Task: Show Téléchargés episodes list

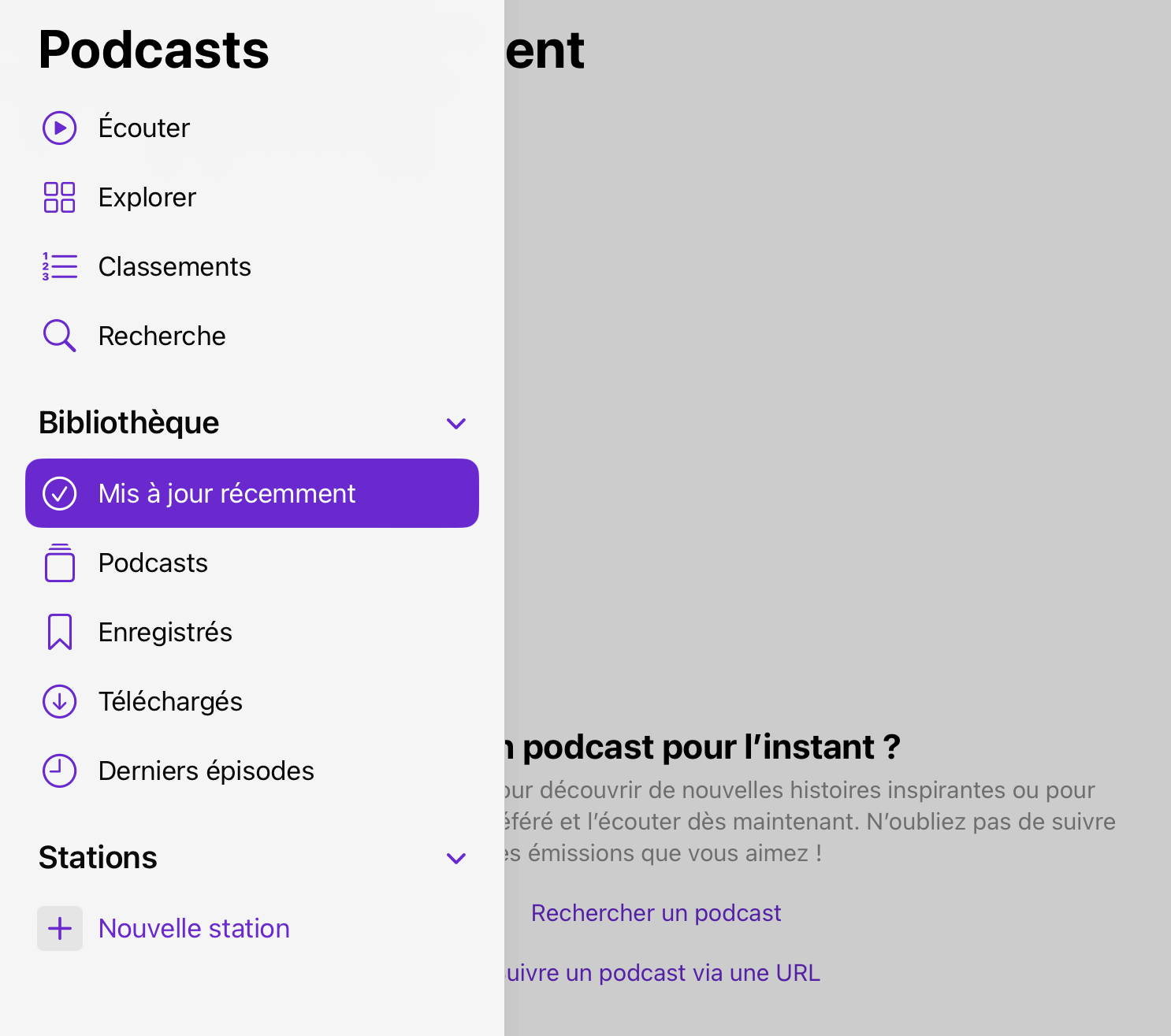Action: pos(170,701)
